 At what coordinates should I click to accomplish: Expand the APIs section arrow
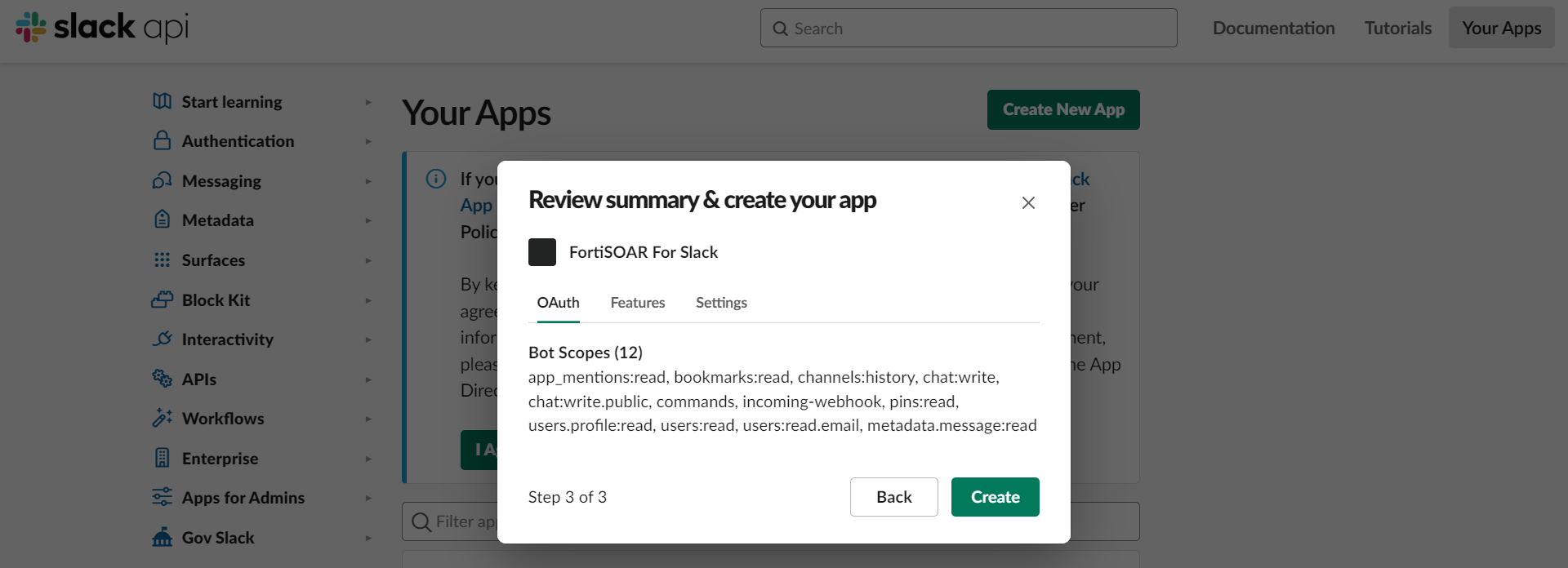368,379
